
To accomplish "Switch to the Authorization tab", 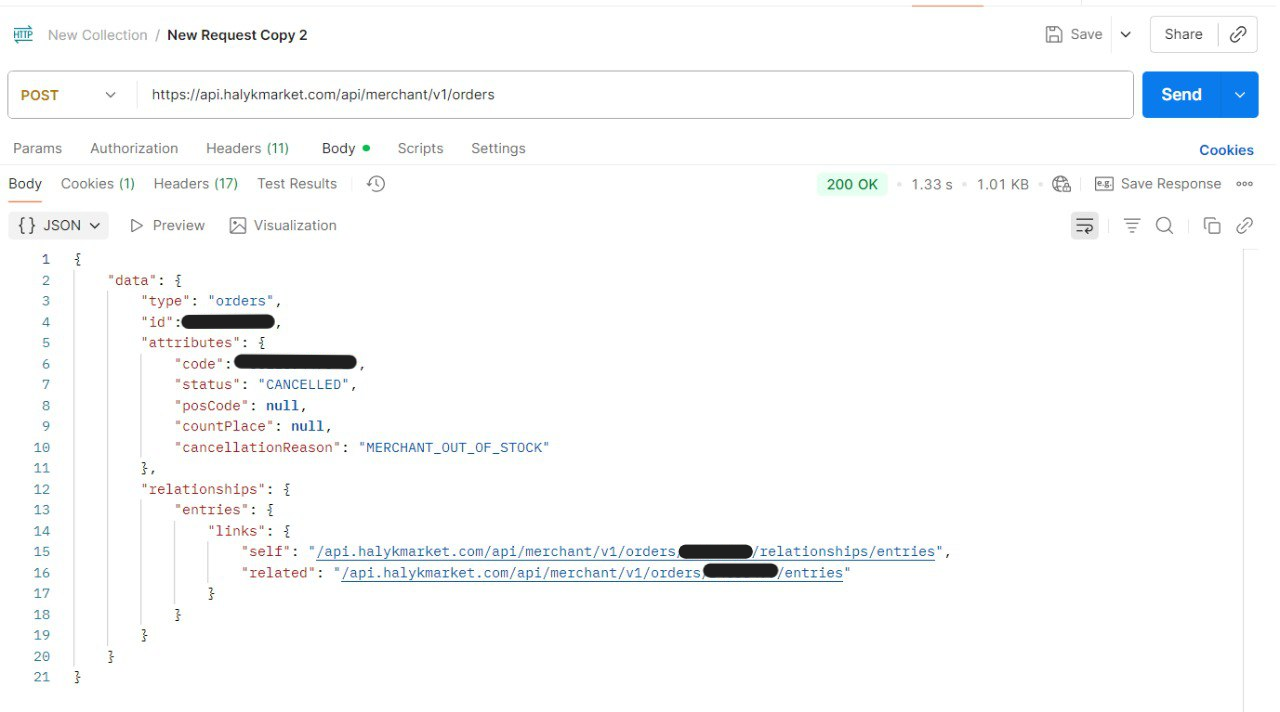I will tap(134, 148).
